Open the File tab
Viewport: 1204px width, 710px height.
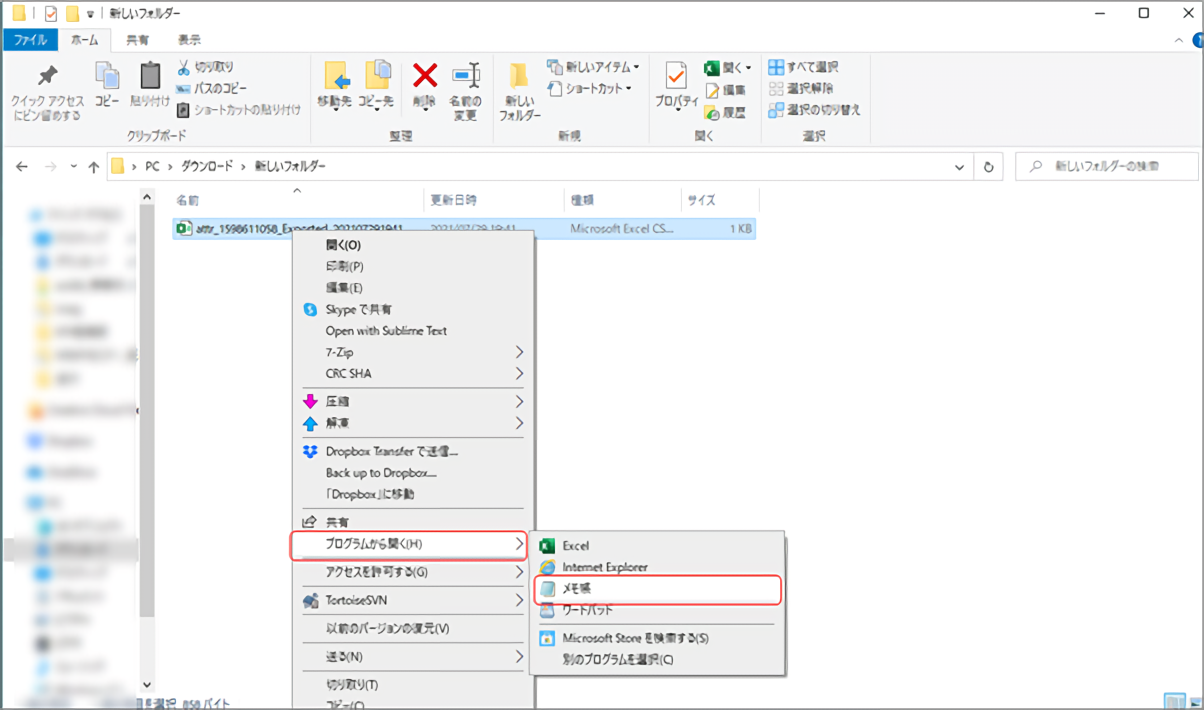(30, 40)
